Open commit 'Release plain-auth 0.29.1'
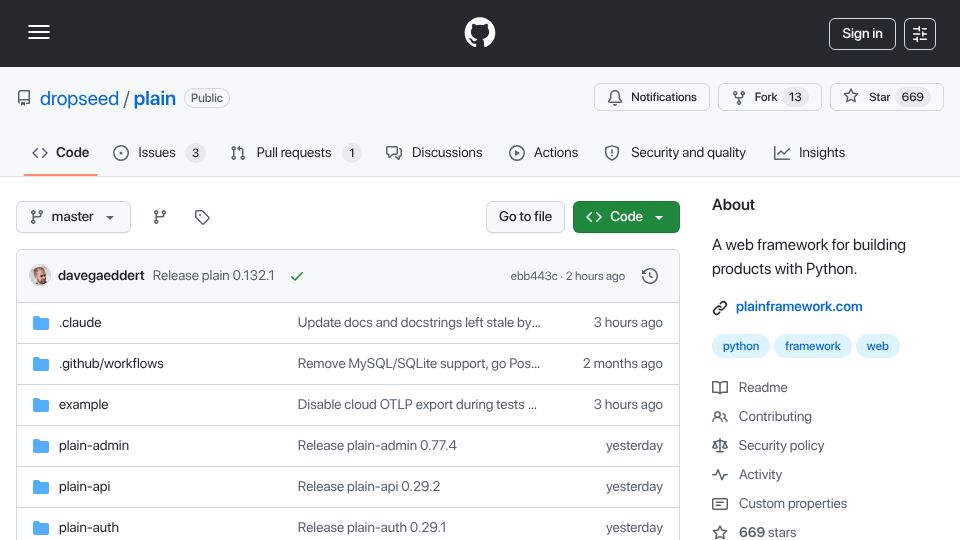The image size is (960, 540). point(372,528)
